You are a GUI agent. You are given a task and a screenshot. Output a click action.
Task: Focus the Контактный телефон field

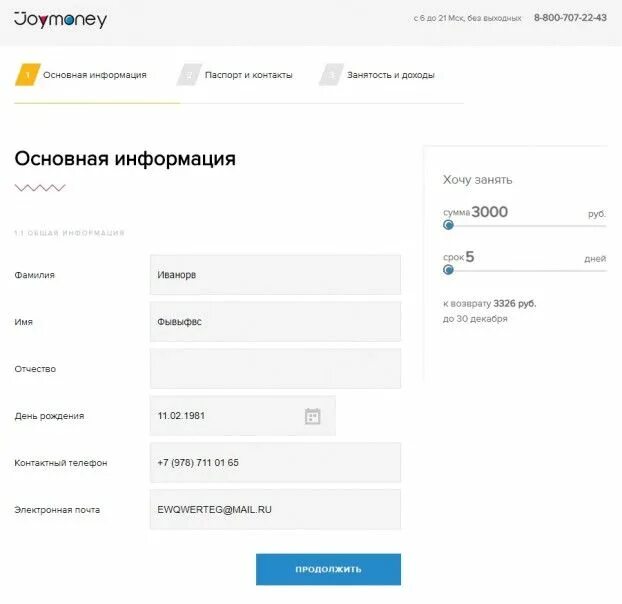(x=275, y=462)
